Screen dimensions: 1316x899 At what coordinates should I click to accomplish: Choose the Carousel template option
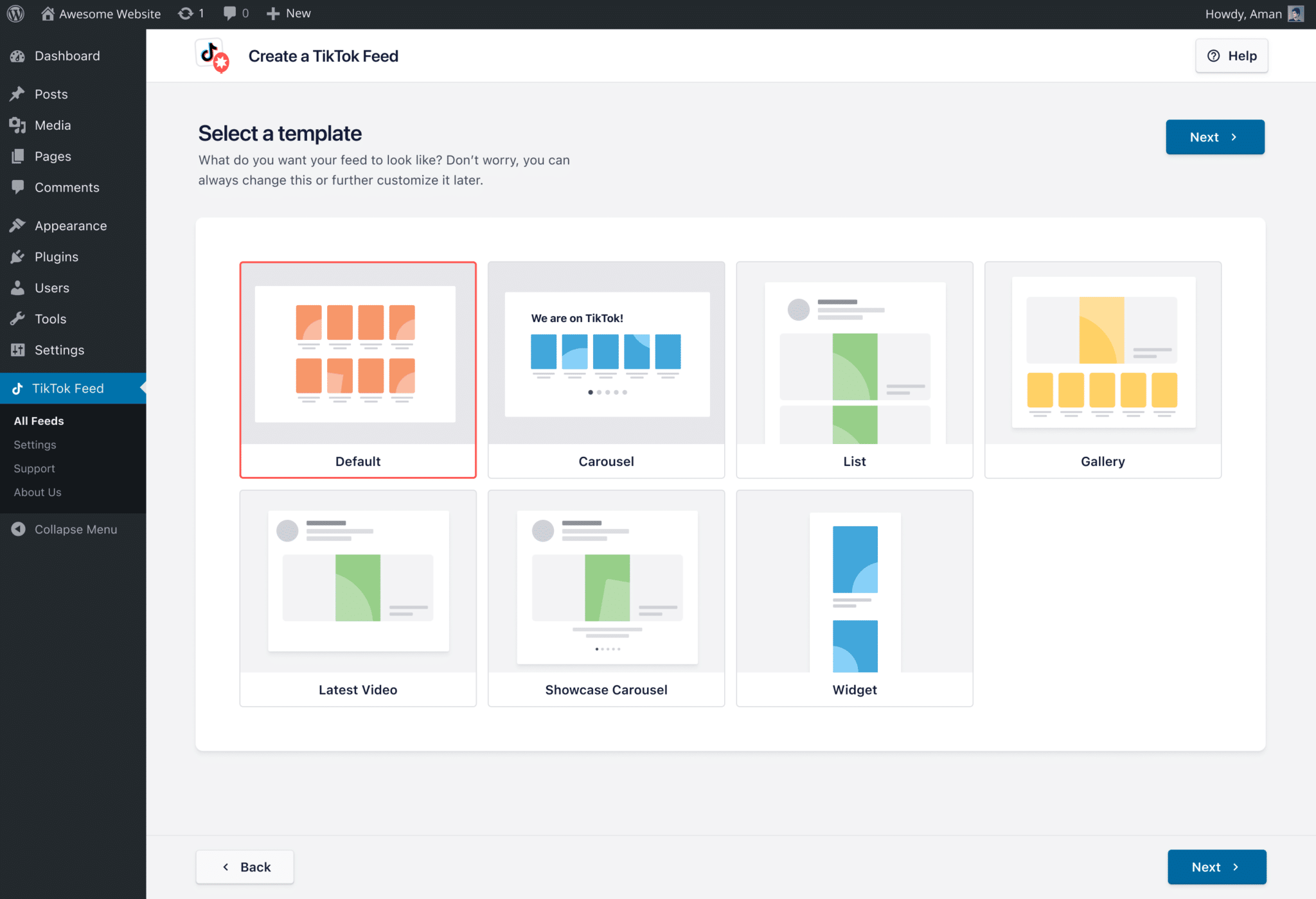coord(606,369)
